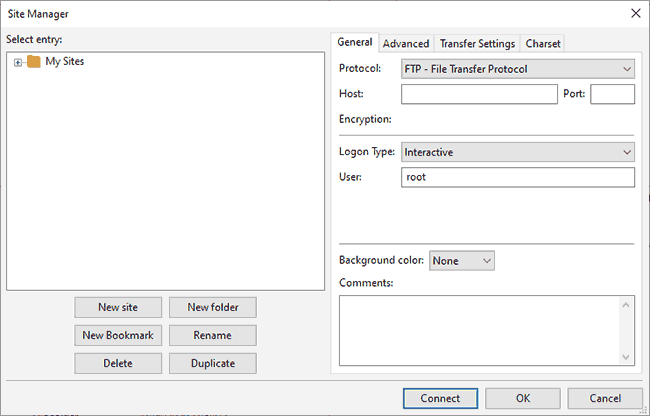Expand the My Sites tree node
Screen dimensions: 650x416
click(x=17, y=63)
